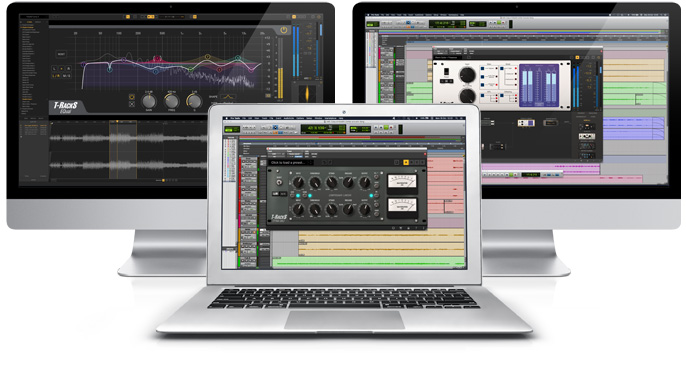Screen dimensions: 686x377
Task: Click the large upper knob on white plugin
Action: click(x=467, y=75)
